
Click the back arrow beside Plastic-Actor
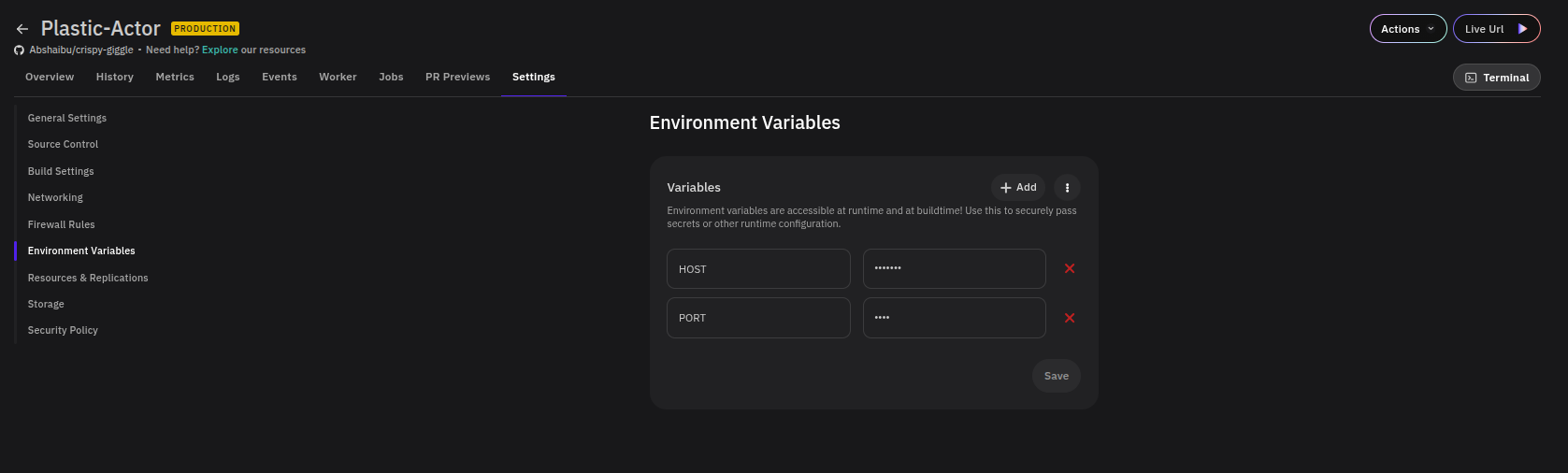pyautogui.click(x=22, y=29)
